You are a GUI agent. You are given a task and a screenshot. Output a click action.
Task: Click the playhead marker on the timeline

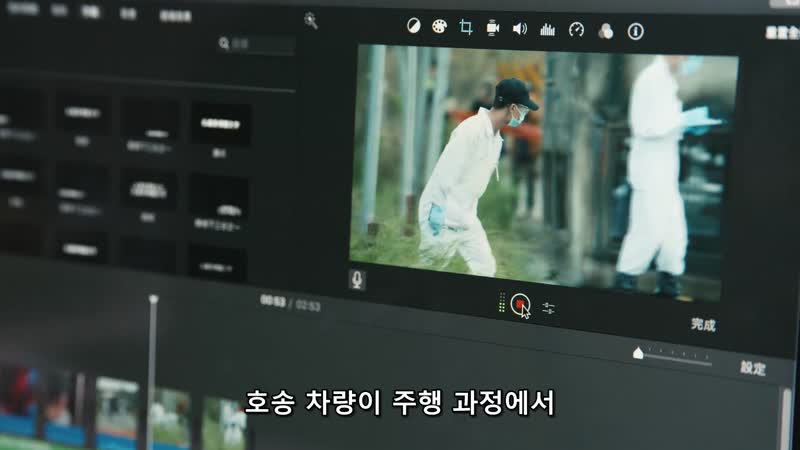[x=153, y=299]
